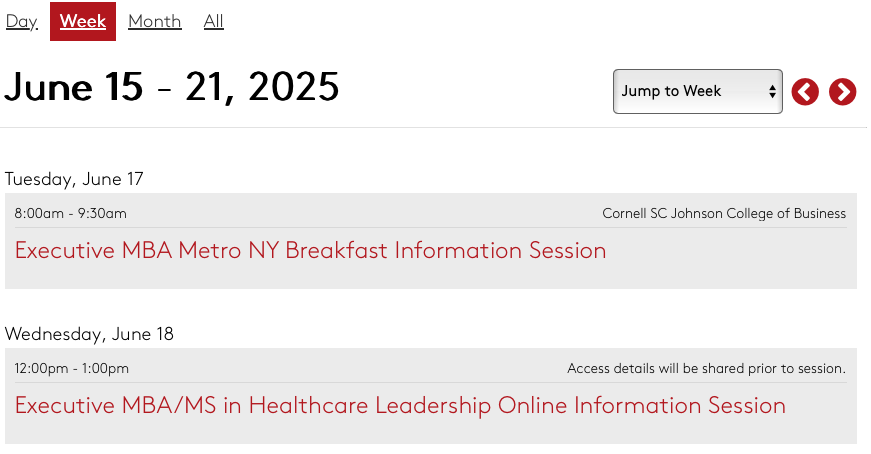Switch to the Day view
Screen dimensions: 871x454
22,21
